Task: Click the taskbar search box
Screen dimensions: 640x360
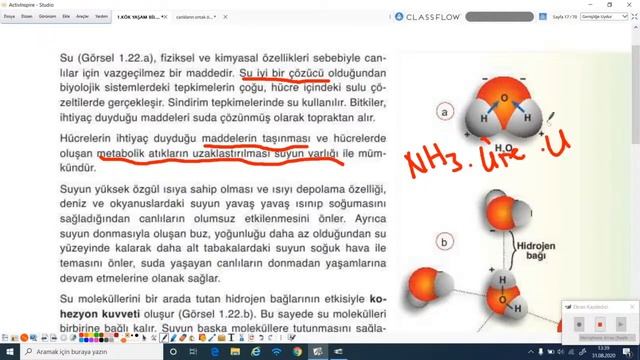Action: pos(91,352)
